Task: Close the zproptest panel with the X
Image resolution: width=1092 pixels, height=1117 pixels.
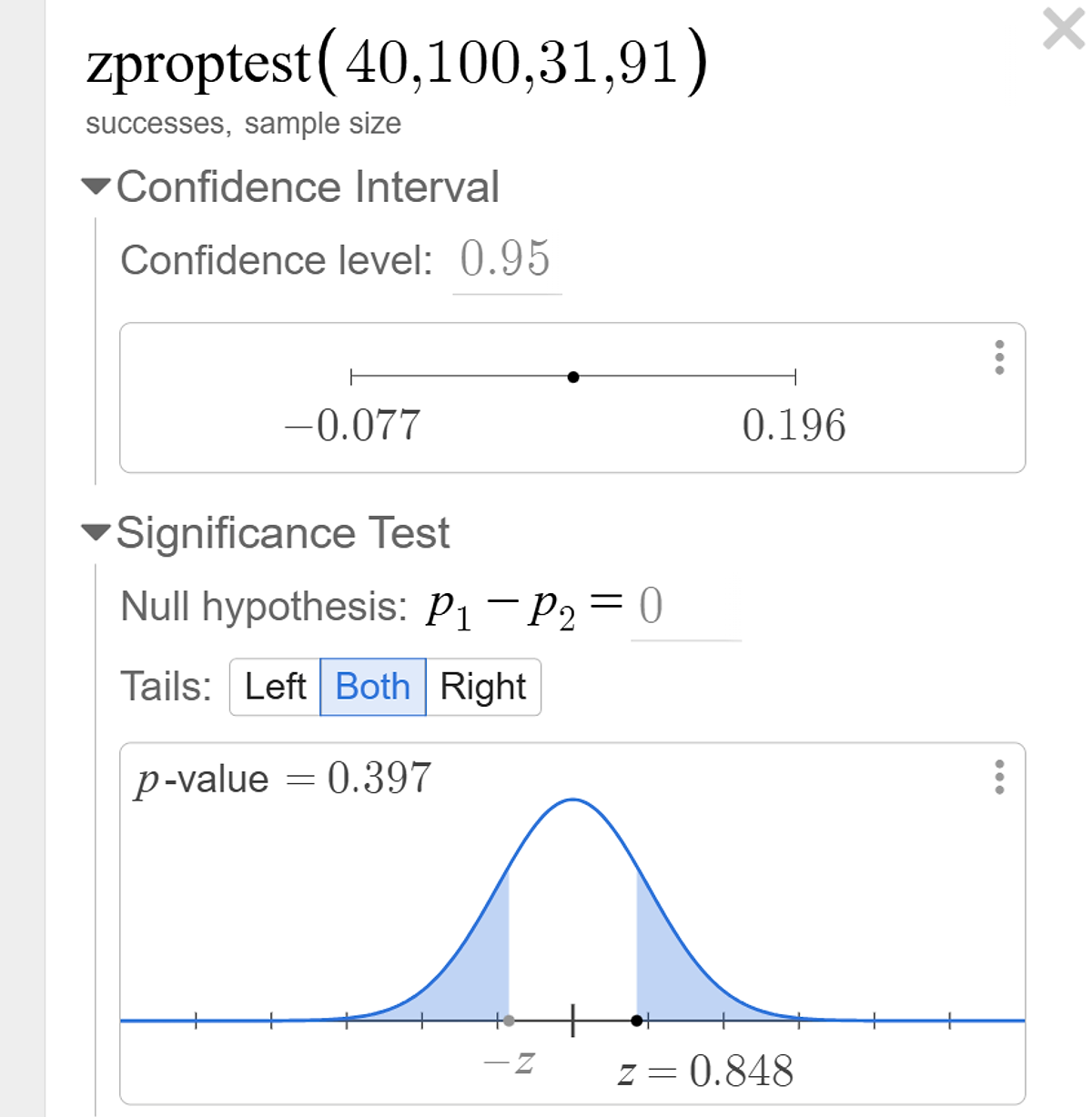Action: pyautogui.click(x=1063, y=29)
